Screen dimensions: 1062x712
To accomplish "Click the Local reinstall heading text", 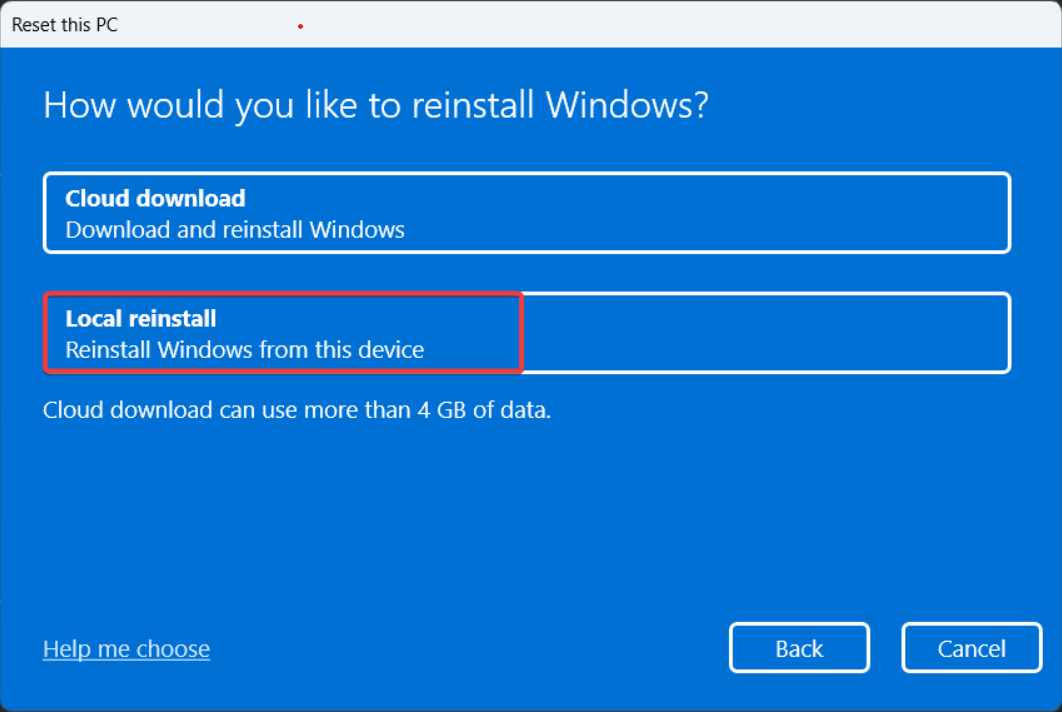I will click(140, 318).
